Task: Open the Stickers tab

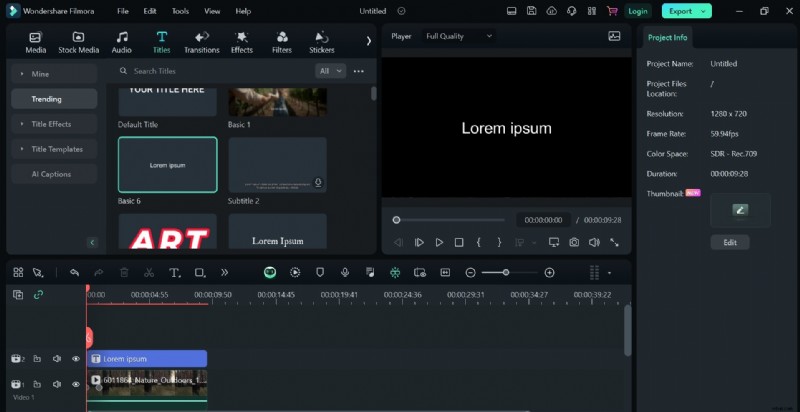Action: click(x=321, y=42)
